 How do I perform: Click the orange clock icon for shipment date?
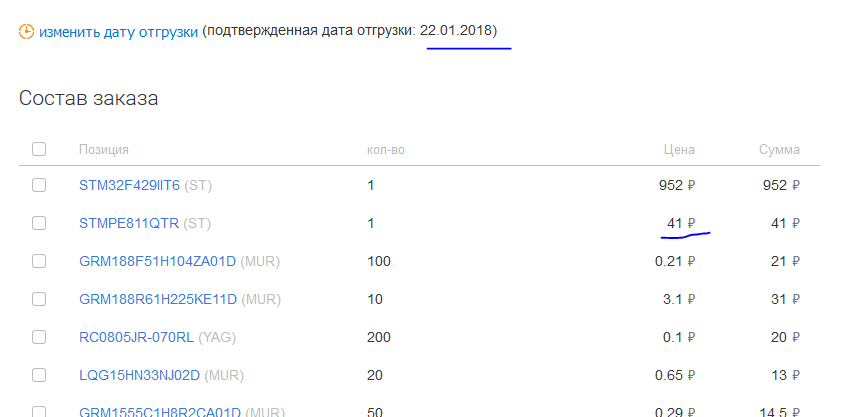(26, 31)
